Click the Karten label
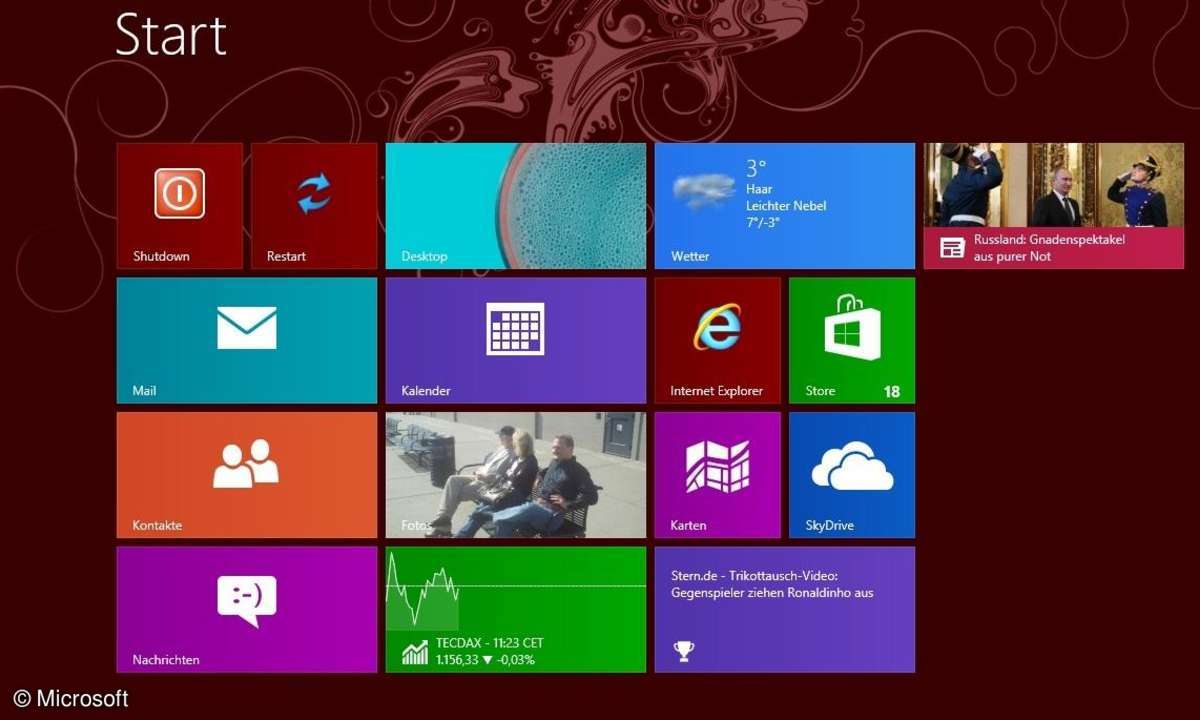This screenshot has height=720, width=1200. point(688,525)
